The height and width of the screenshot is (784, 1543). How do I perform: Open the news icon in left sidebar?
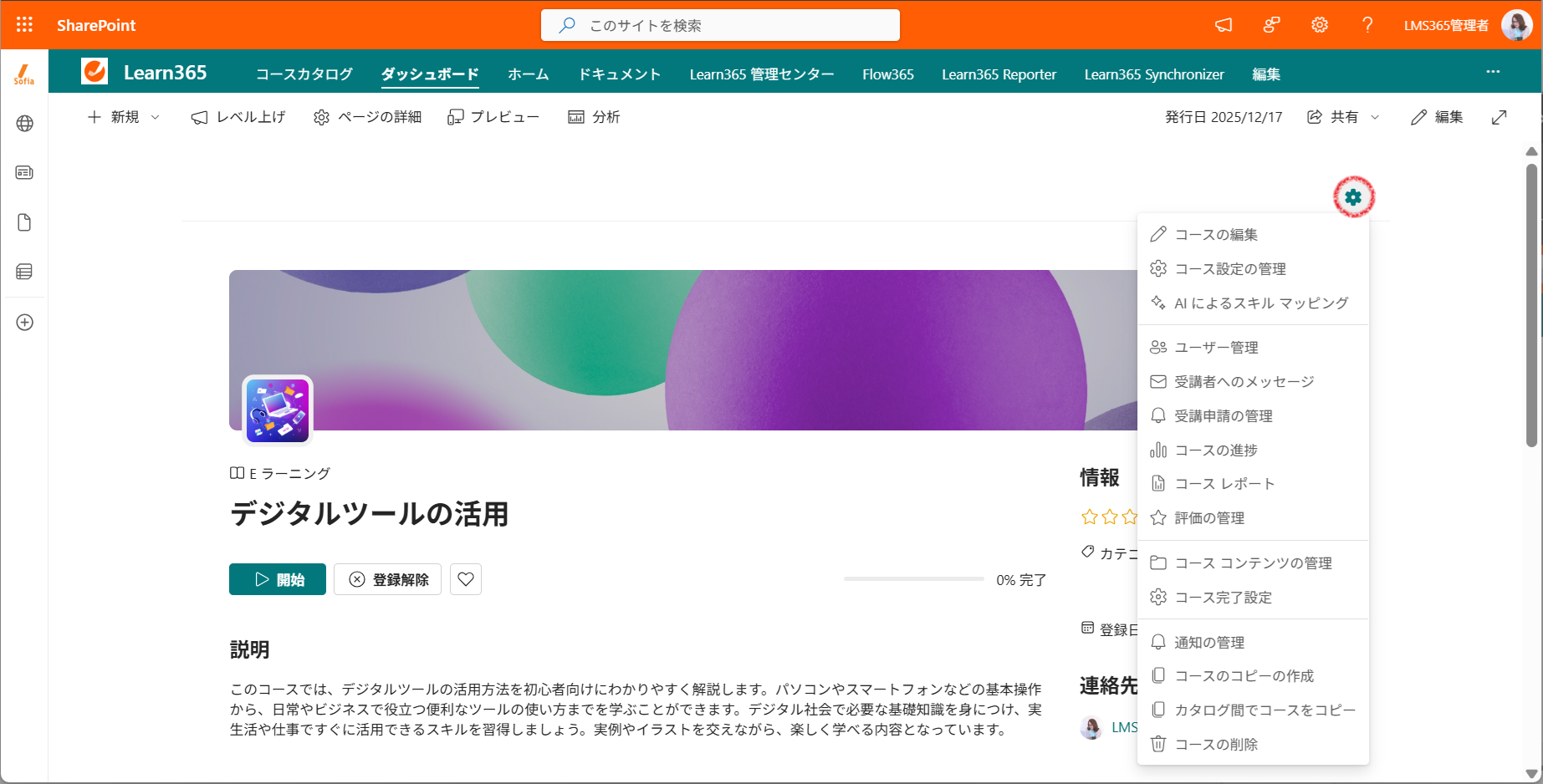(24, 173)
